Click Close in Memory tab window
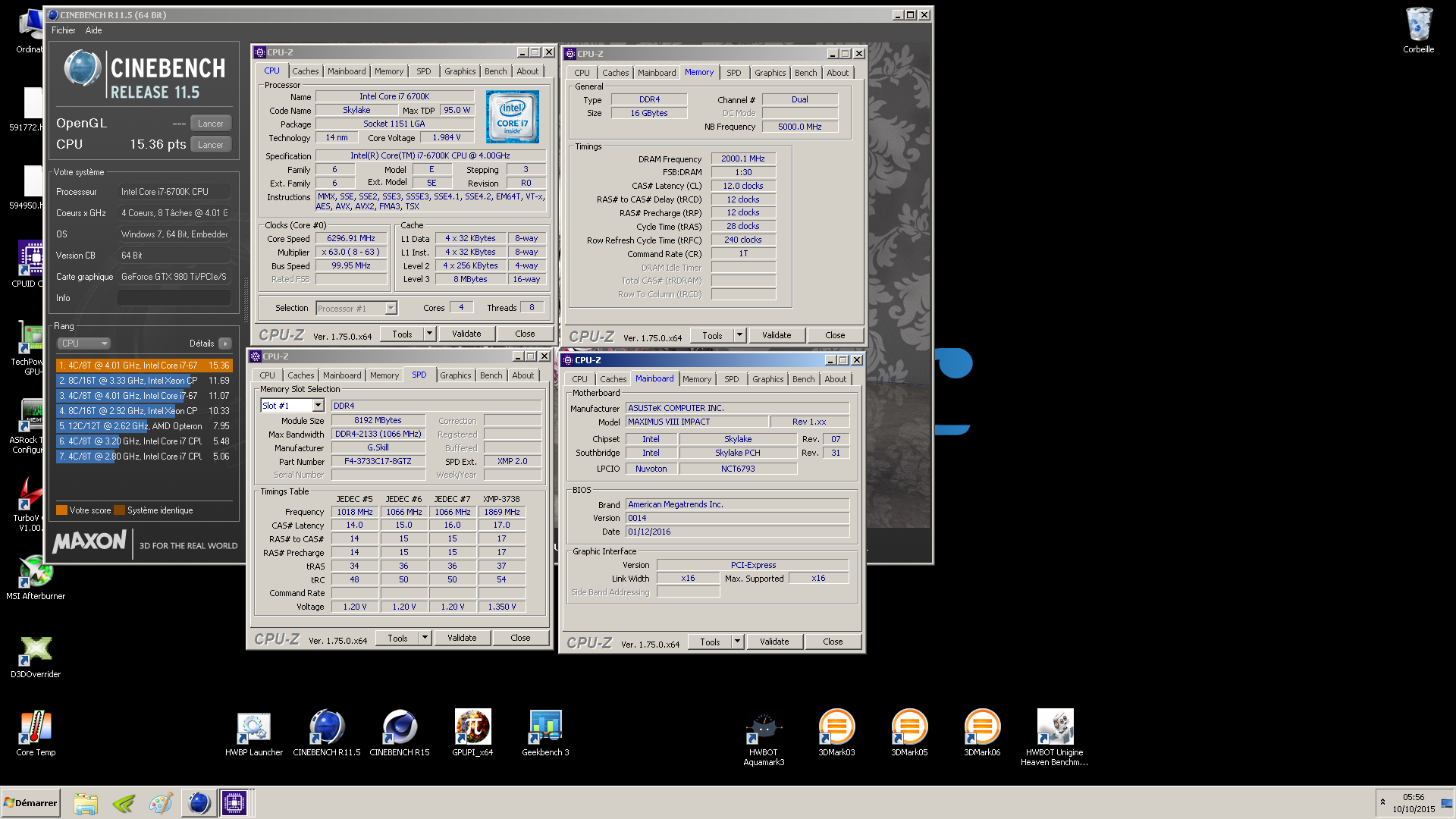 point(835,335)
